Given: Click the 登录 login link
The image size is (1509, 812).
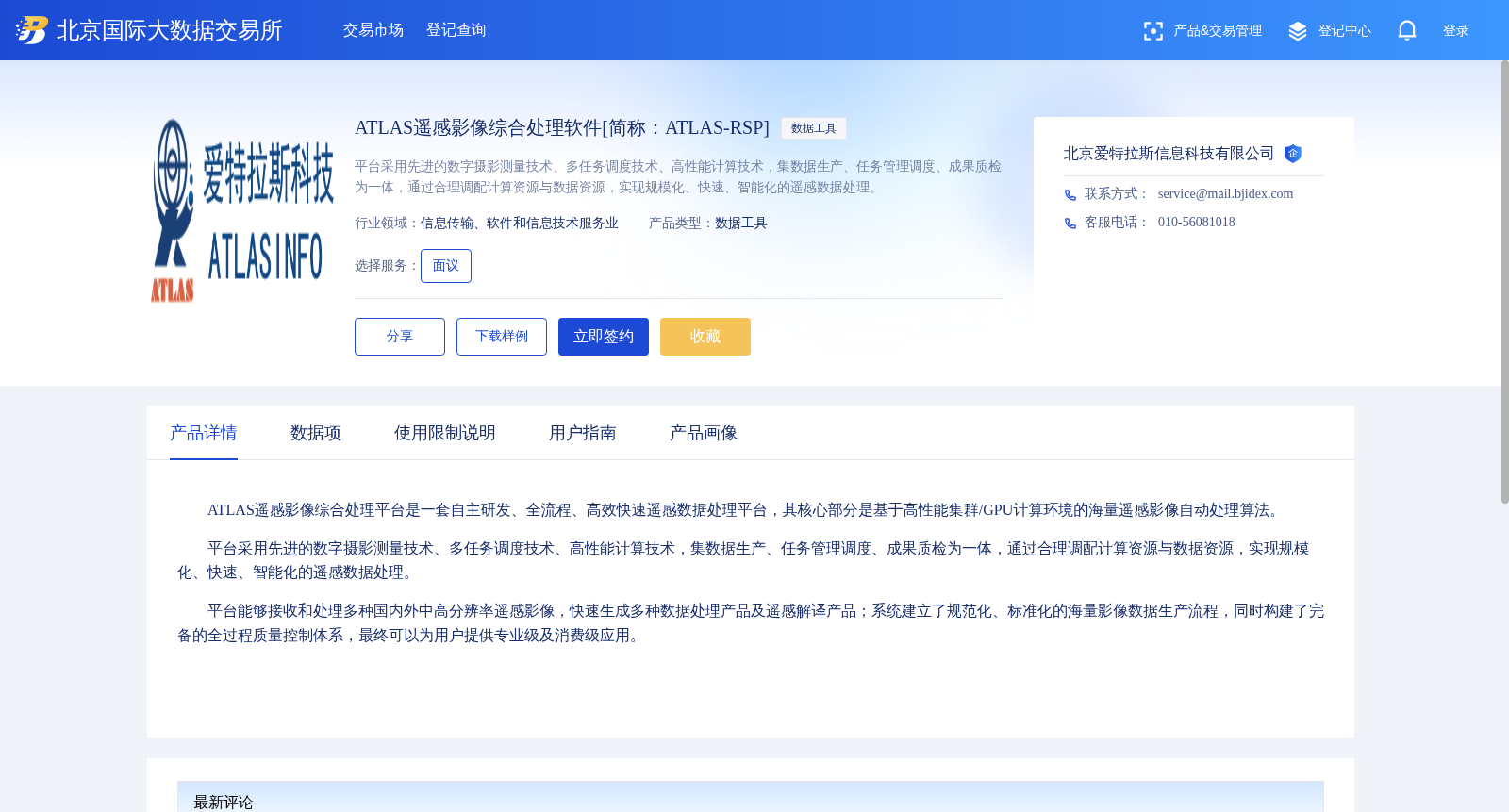Looking at the screenshot, I should click(x=1456, y=31).
